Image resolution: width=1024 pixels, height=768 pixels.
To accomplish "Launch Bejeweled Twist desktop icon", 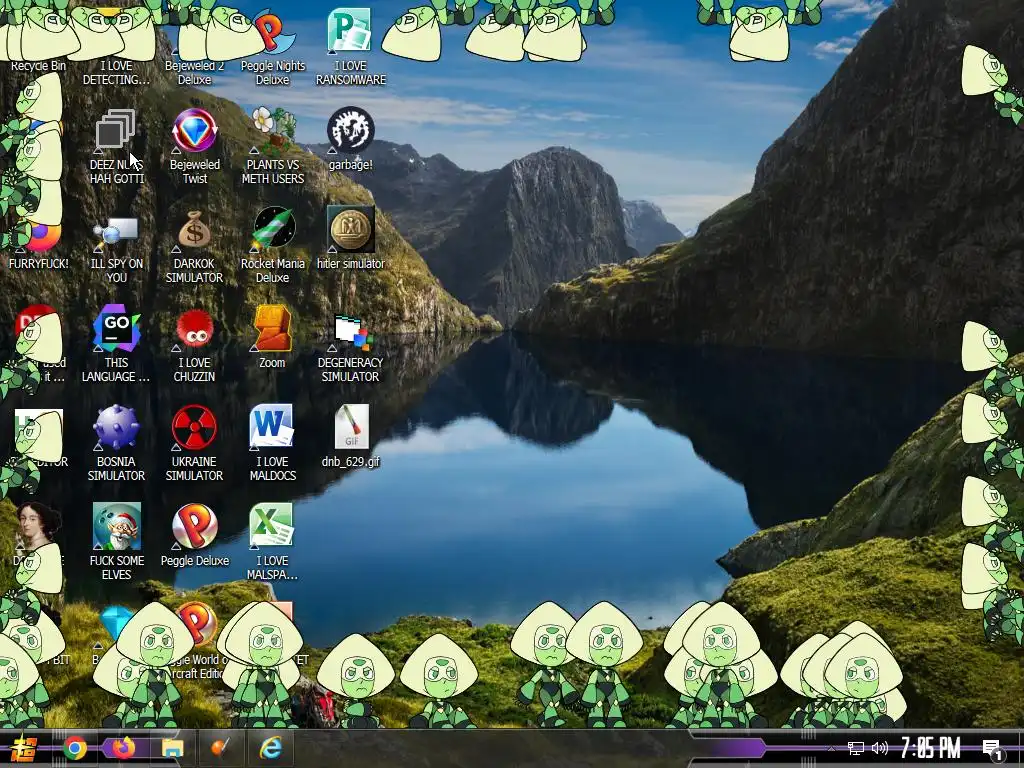I will [194, 146].
